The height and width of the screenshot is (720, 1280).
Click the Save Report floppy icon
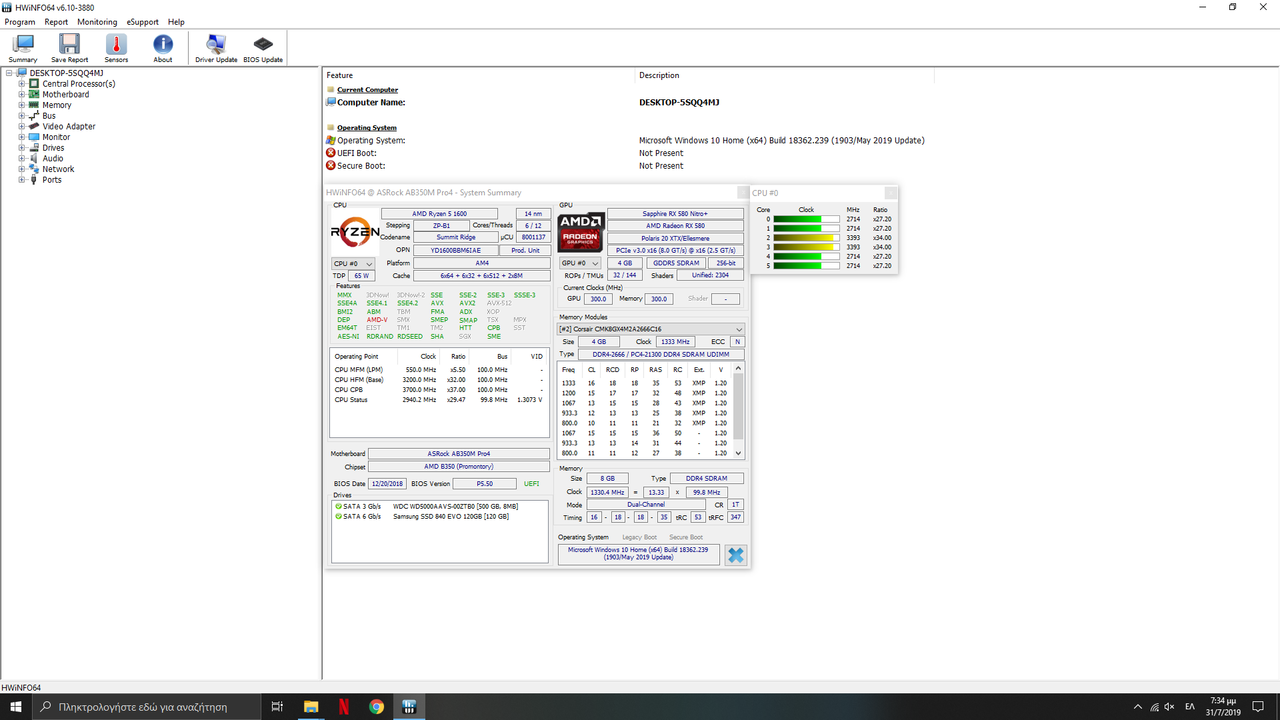click(70, 48)
